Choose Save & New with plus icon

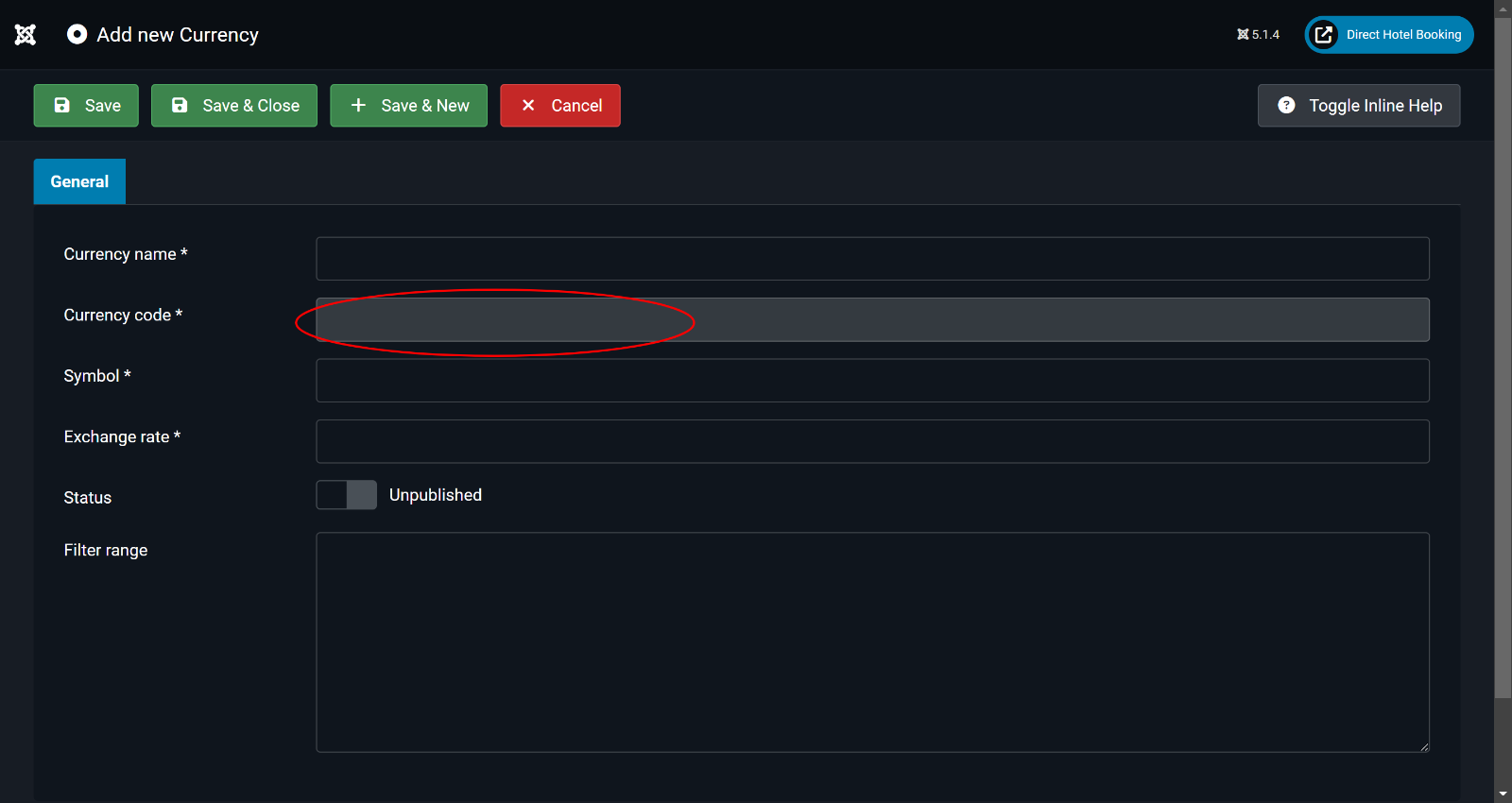click(x=408, y=106)
